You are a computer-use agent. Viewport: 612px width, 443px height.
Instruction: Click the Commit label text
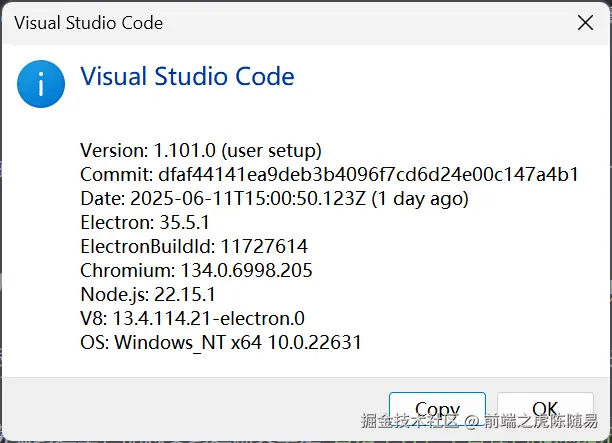click(113, 175)
